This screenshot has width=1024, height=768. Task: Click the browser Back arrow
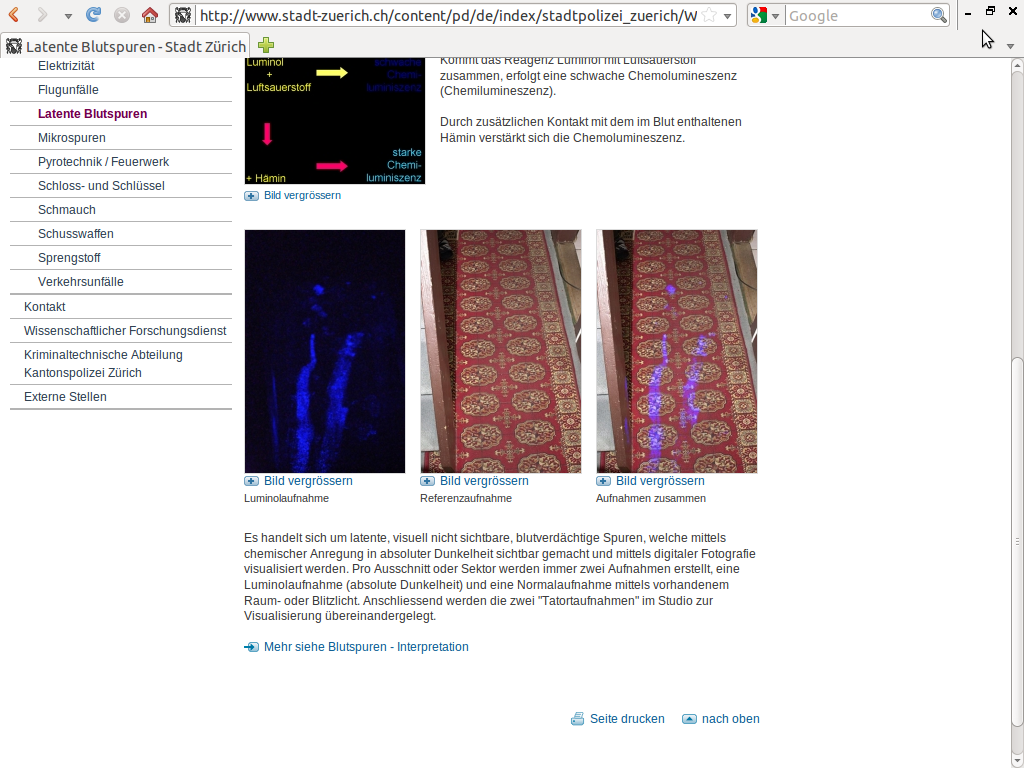pos(14,15)
